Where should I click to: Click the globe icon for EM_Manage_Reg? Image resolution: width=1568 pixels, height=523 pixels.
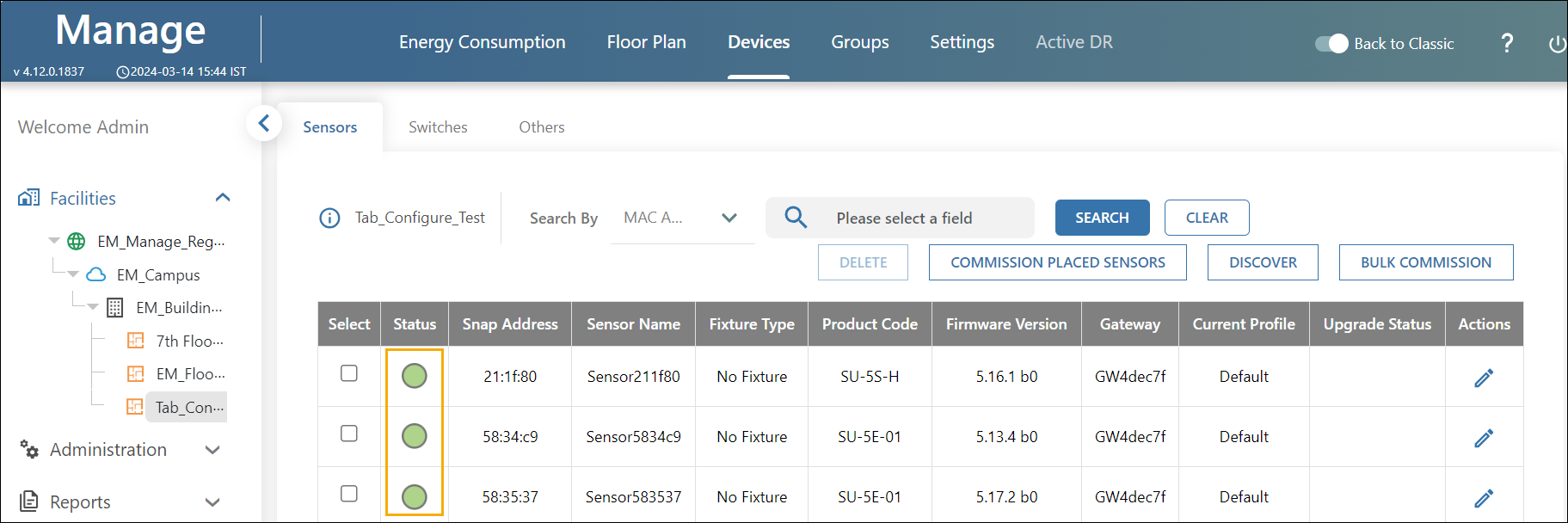click(x=77, y=242)
